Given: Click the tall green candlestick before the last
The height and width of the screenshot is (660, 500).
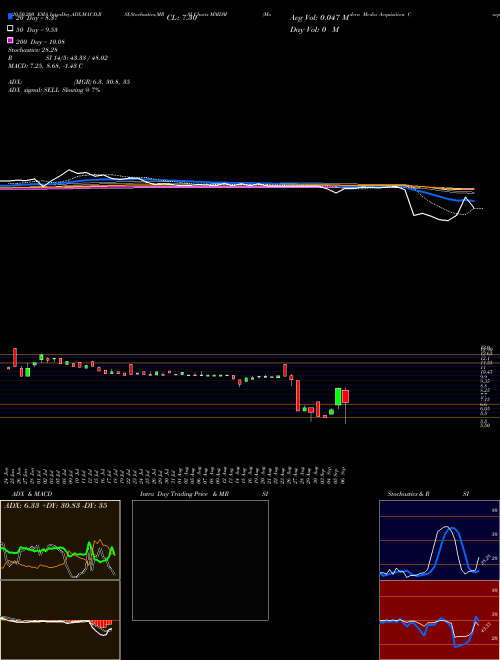Looking at the screenshot, I should [338, 397].
